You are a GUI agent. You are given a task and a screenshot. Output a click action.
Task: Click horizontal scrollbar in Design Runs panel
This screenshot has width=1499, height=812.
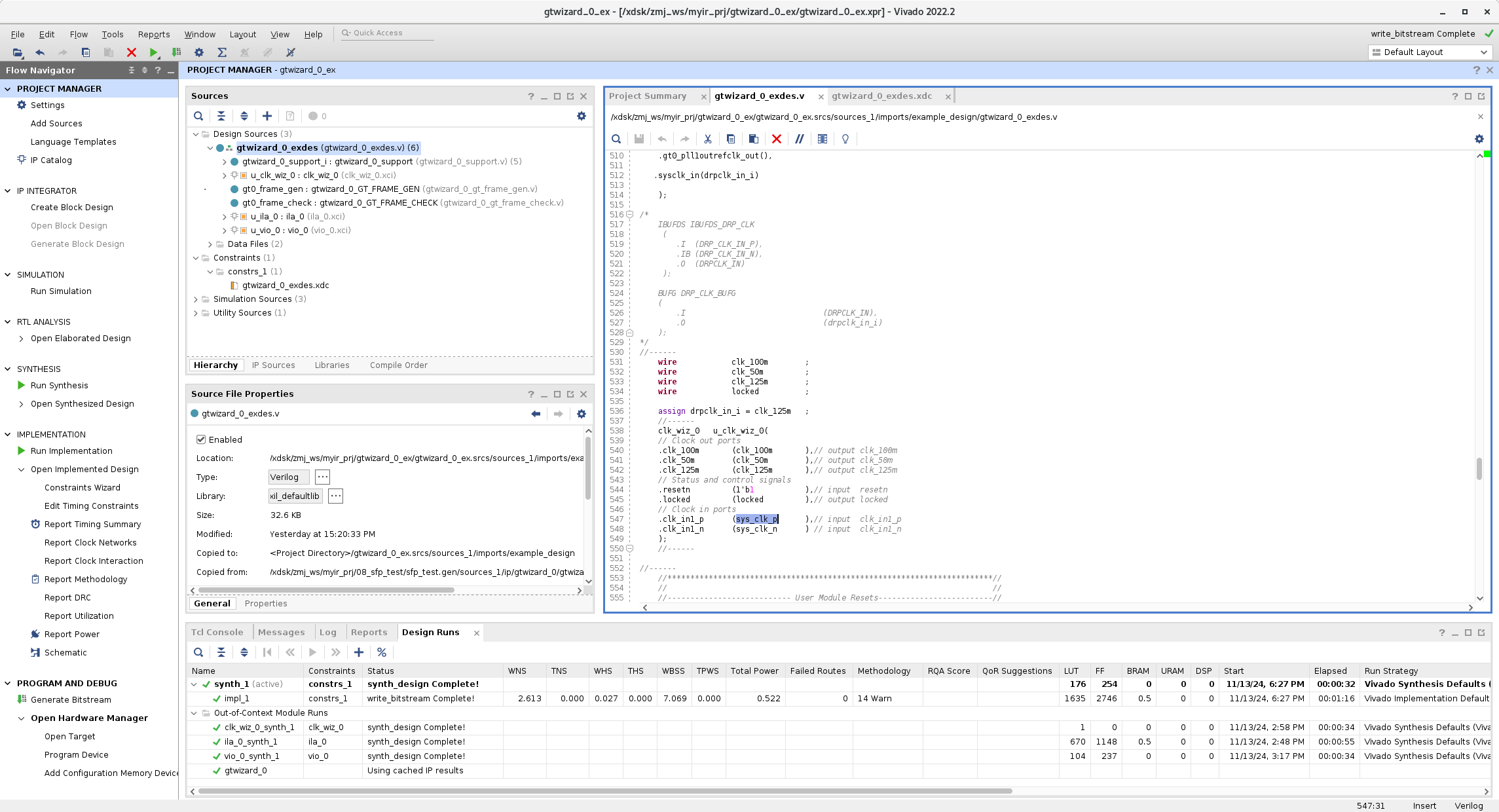tap(606, 791)
